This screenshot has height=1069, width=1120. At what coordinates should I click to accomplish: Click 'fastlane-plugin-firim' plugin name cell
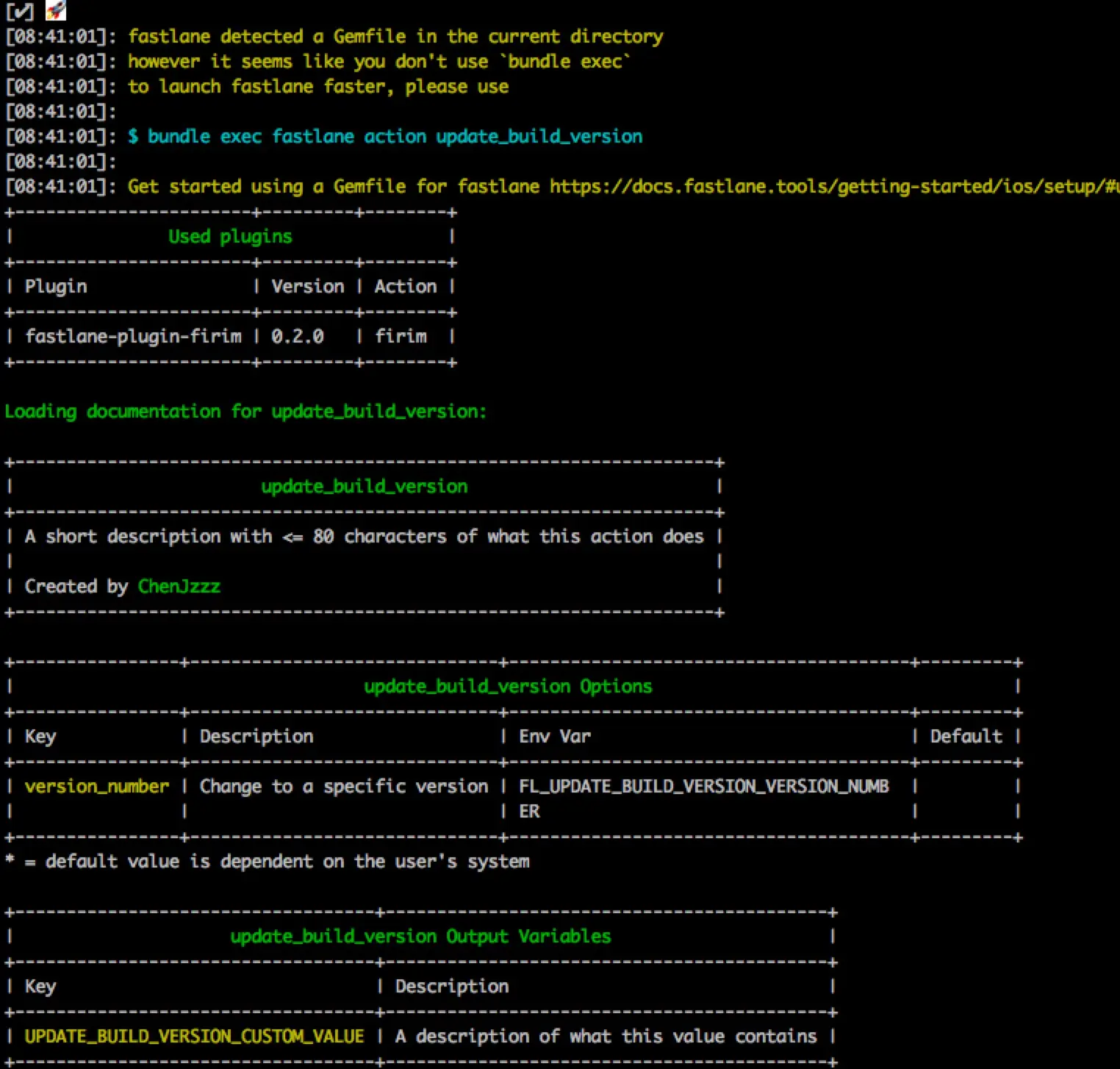pos(133,337)
